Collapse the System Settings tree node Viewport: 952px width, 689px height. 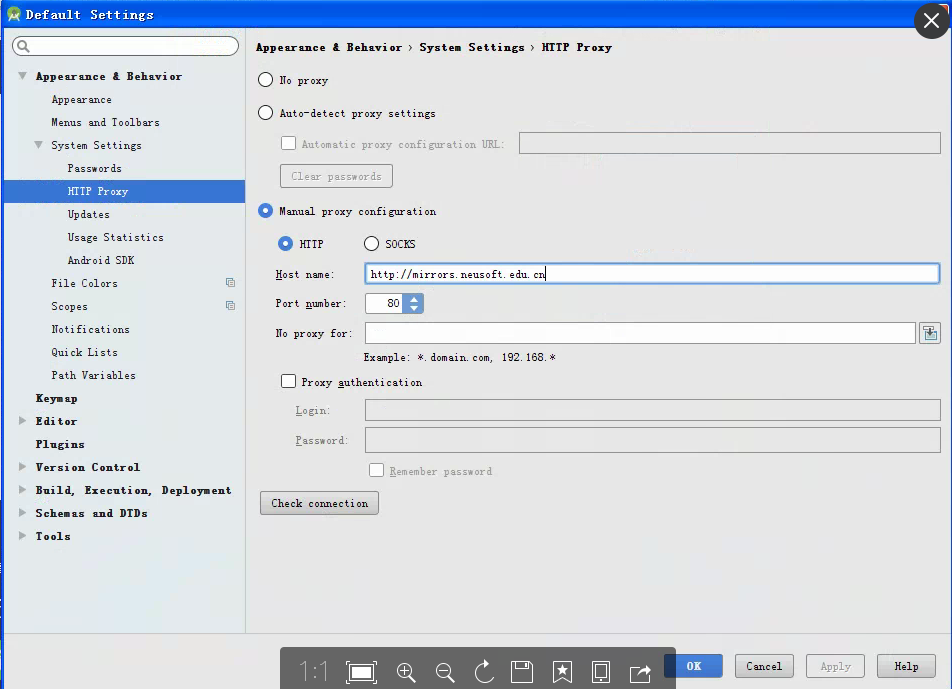38,145
